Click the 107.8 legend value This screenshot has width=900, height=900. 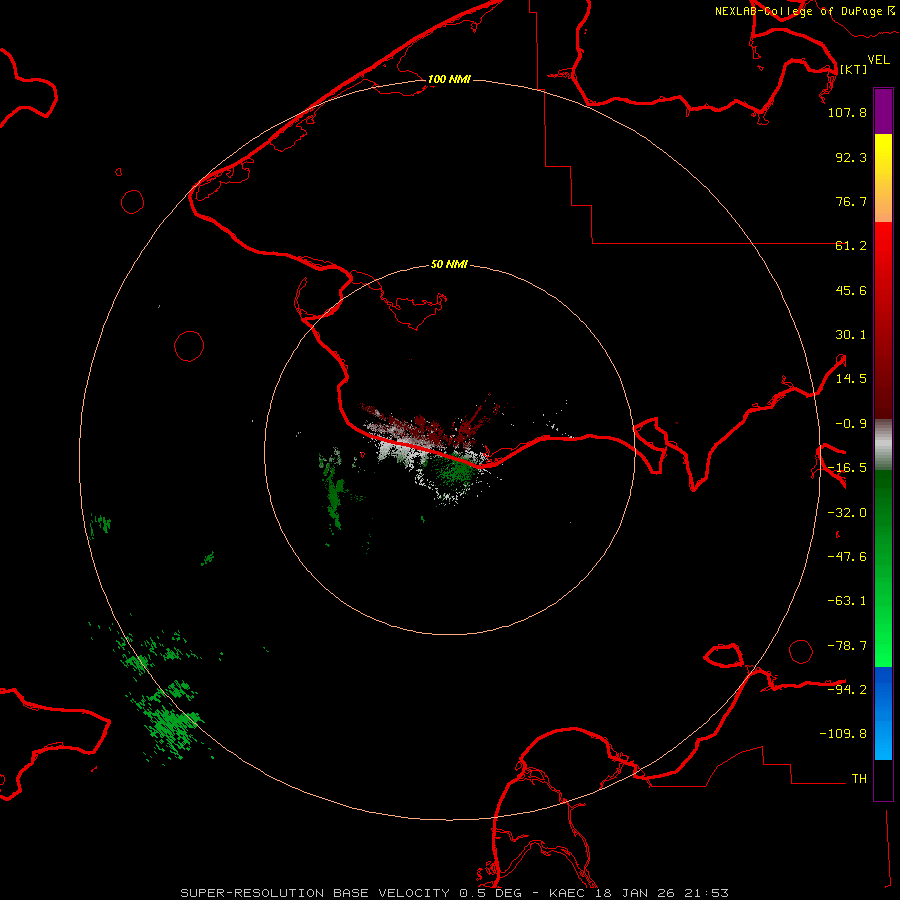[x=847, y=113]
